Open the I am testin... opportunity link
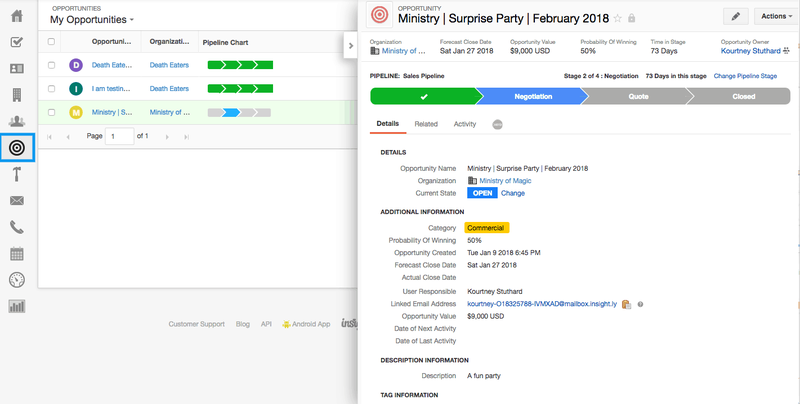This screenshot has width=800, height=404. tap(111, 89)
